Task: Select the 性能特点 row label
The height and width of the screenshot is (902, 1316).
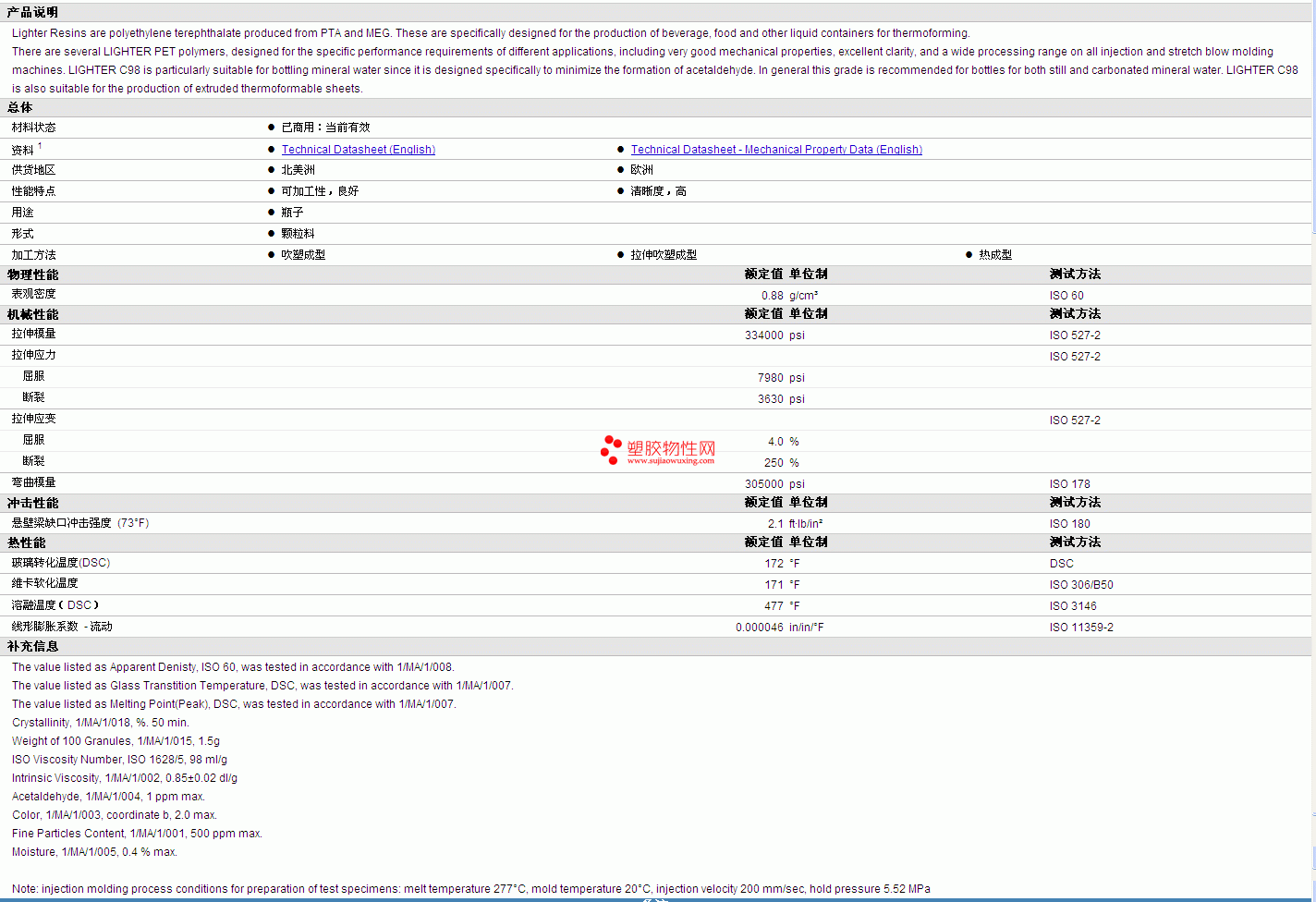Action: pyautogui.click(x=33, y=191)
